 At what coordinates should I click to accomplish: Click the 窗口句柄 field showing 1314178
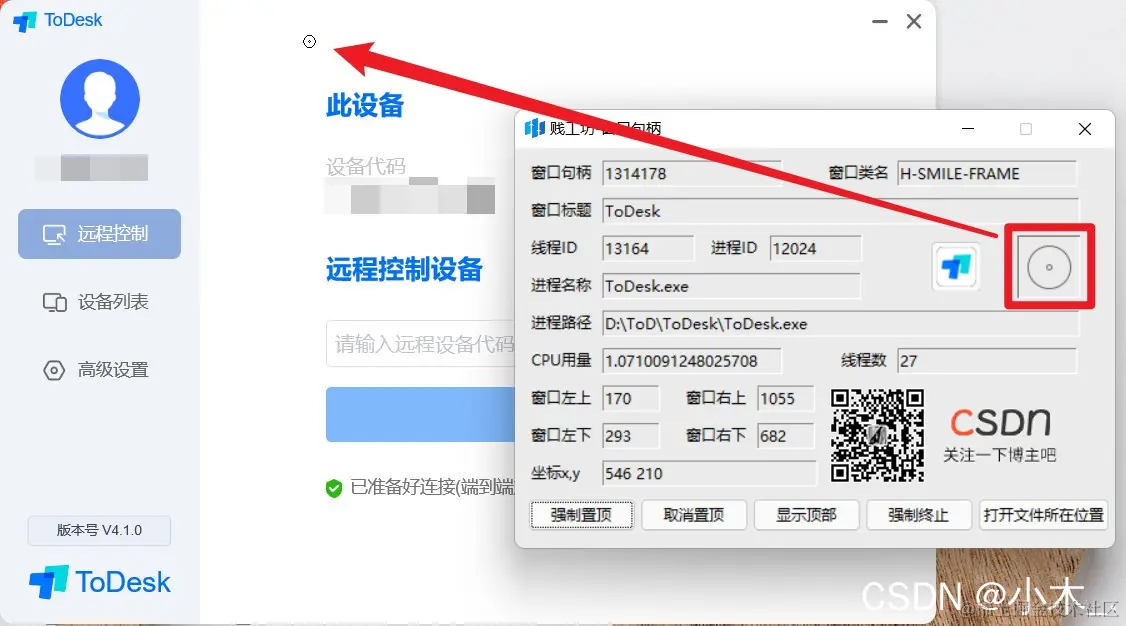coord(692,173)
